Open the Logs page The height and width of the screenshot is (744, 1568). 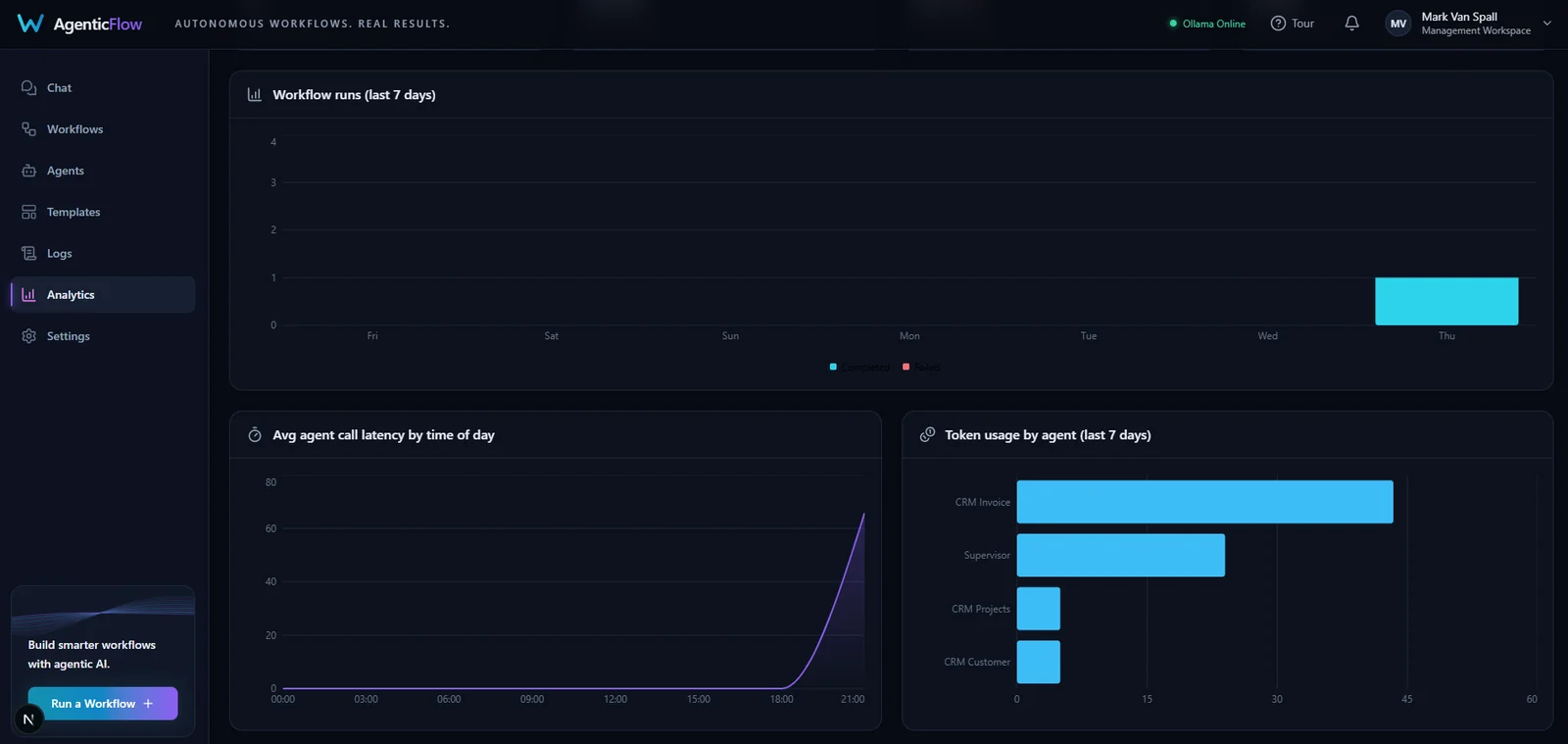(103, 253)
